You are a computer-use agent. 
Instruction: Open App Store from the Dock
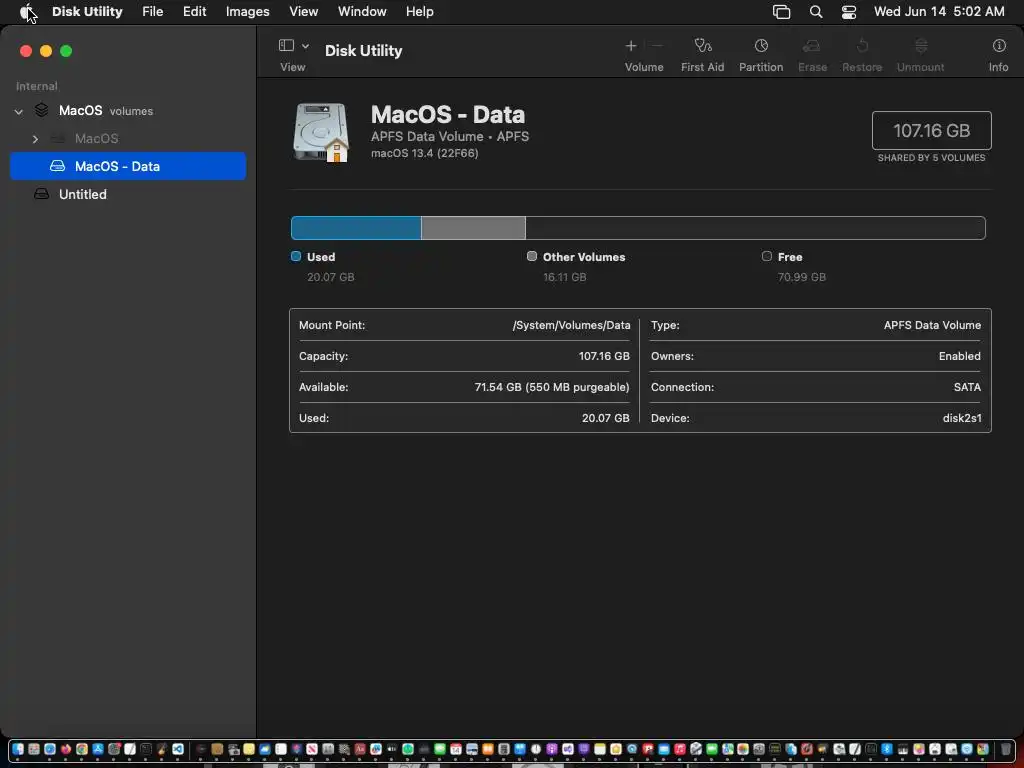98,749
